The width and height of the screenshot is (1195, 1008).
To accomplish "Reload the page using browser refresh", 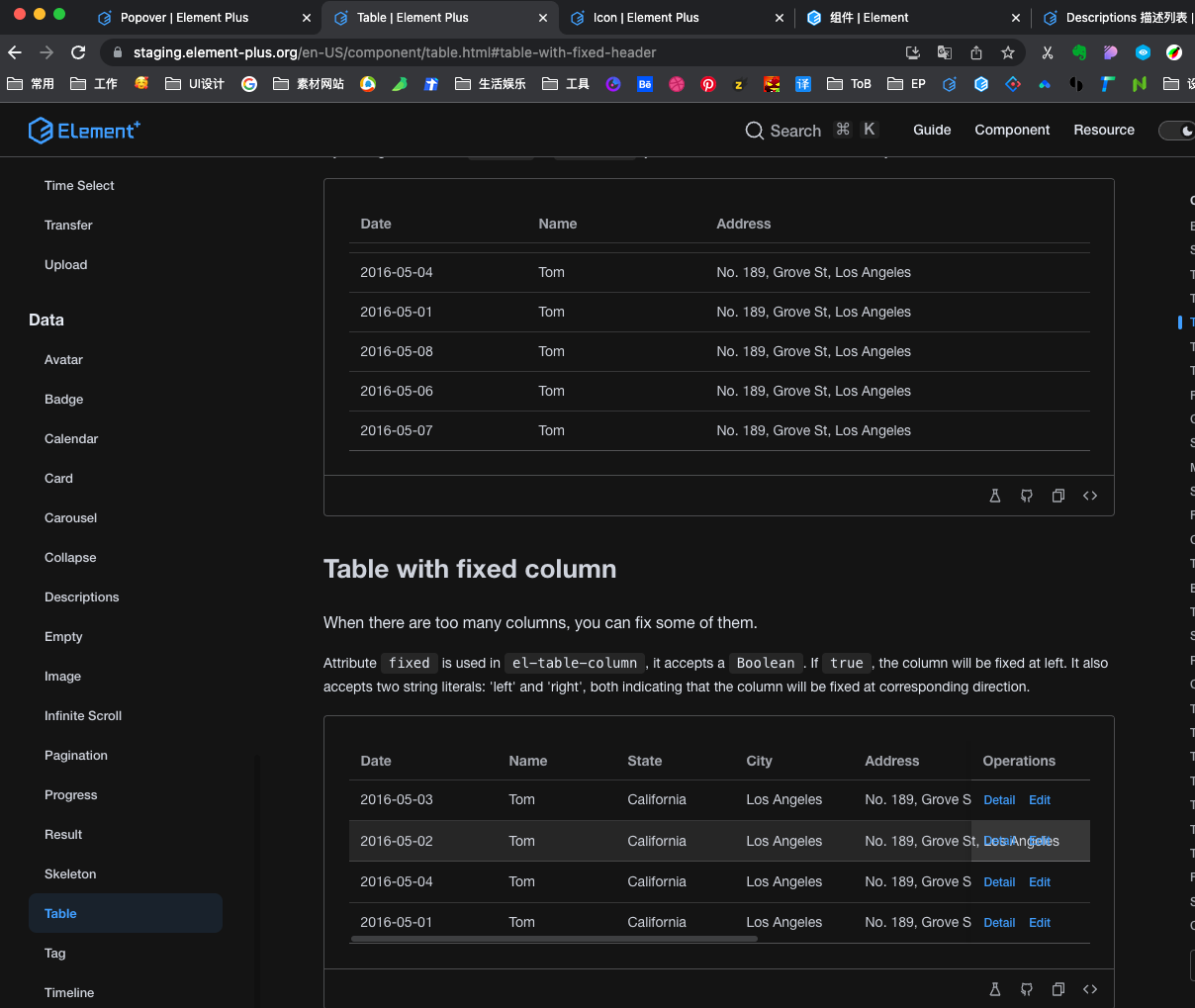I will point(78,52).
